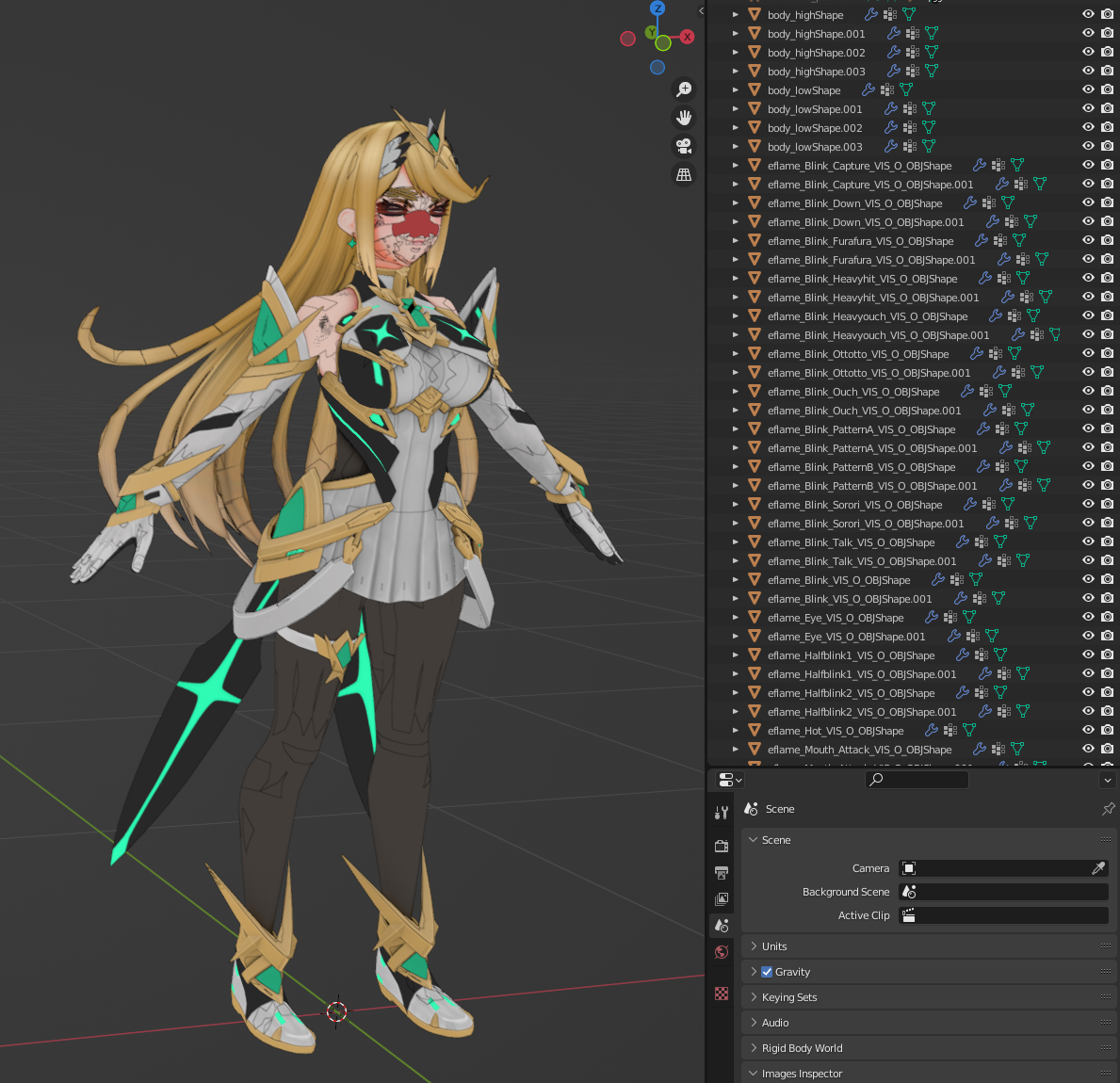Expand the Units panel

[x=773, y=946]
